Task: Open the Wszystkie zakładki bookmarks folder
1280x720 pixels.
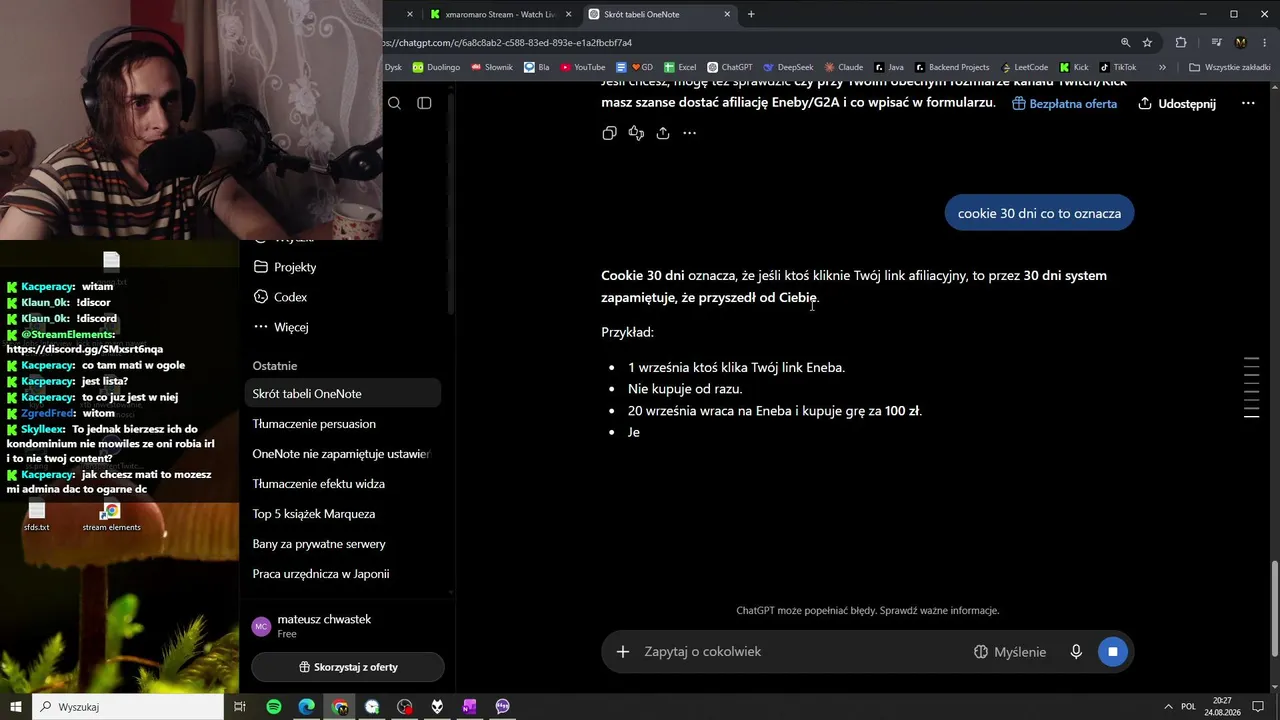Action: pos(1230,68)
